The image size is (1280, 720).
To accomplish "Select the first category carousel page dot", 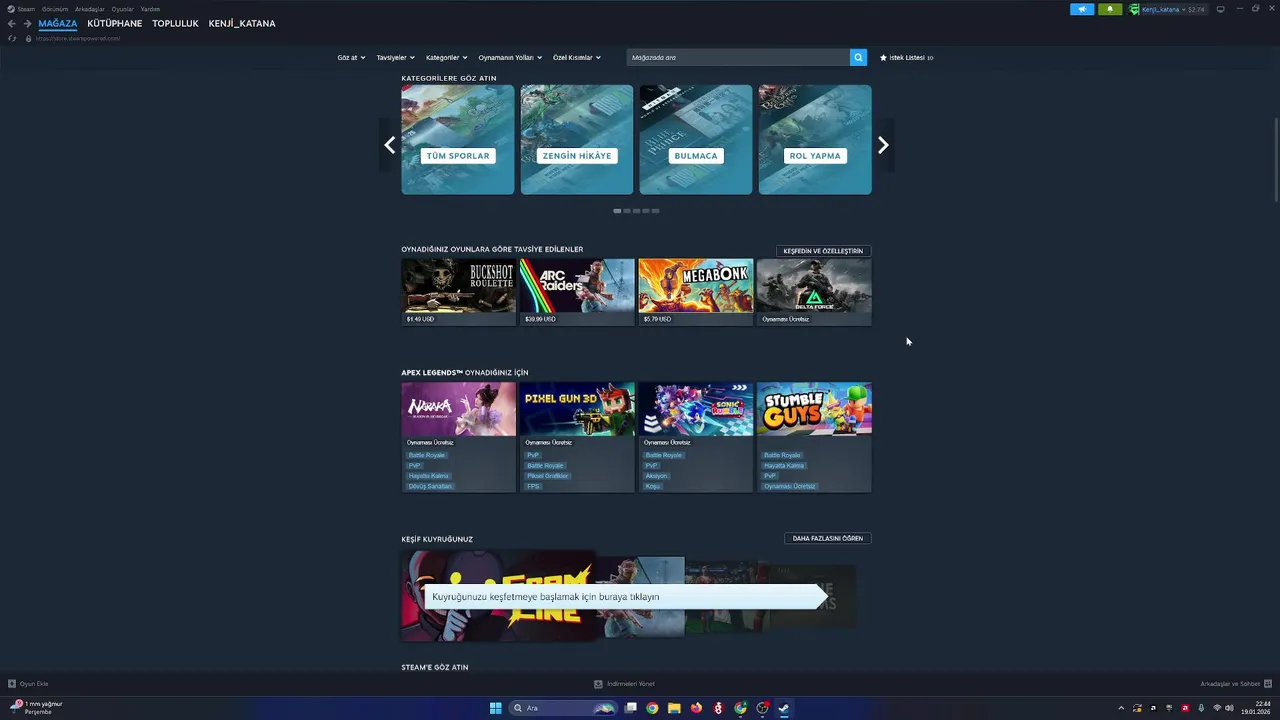I will 617,211.
